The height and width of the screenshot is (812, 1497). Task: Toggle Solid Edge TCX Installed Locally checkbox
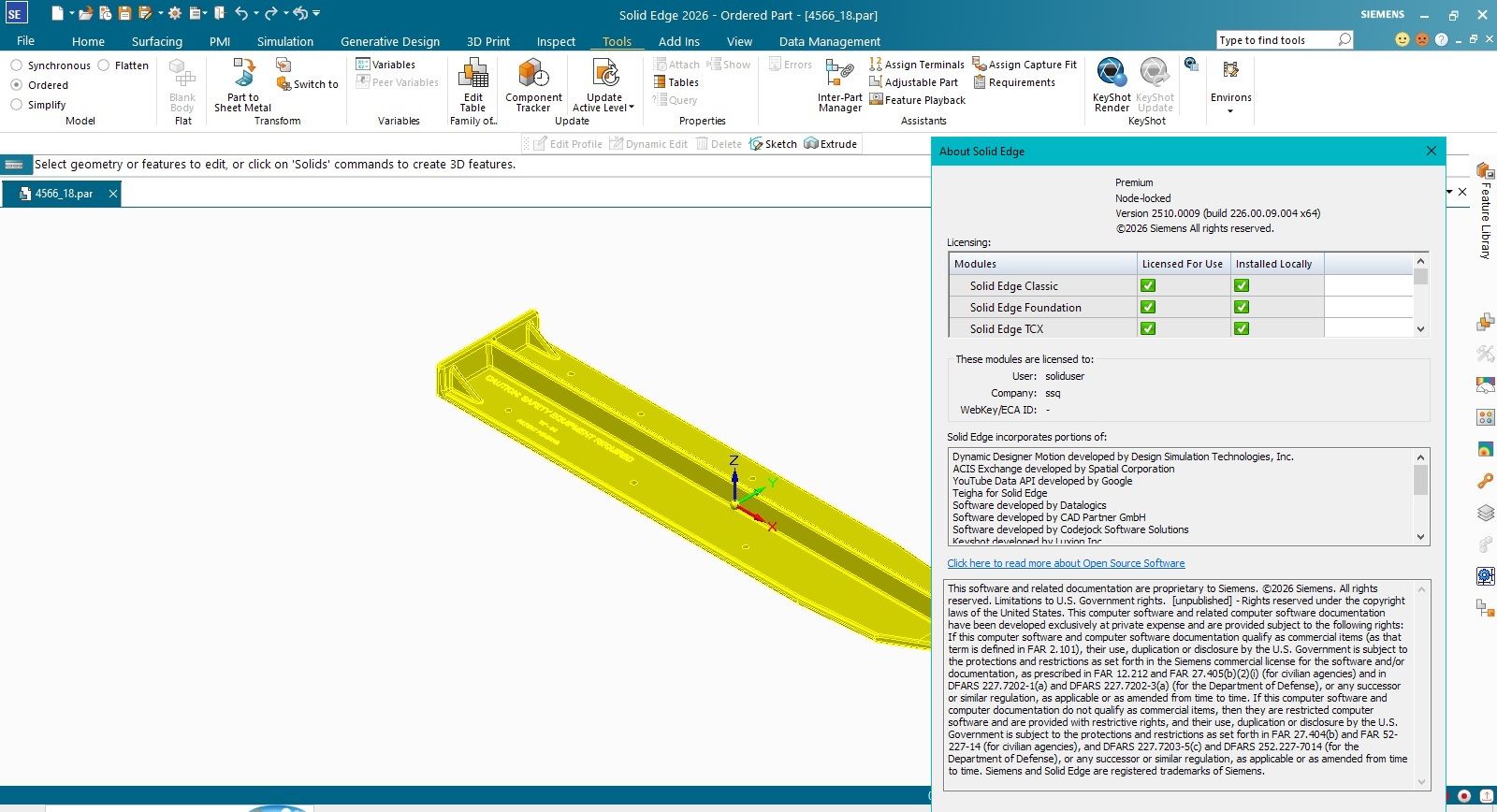point(1242,329)
